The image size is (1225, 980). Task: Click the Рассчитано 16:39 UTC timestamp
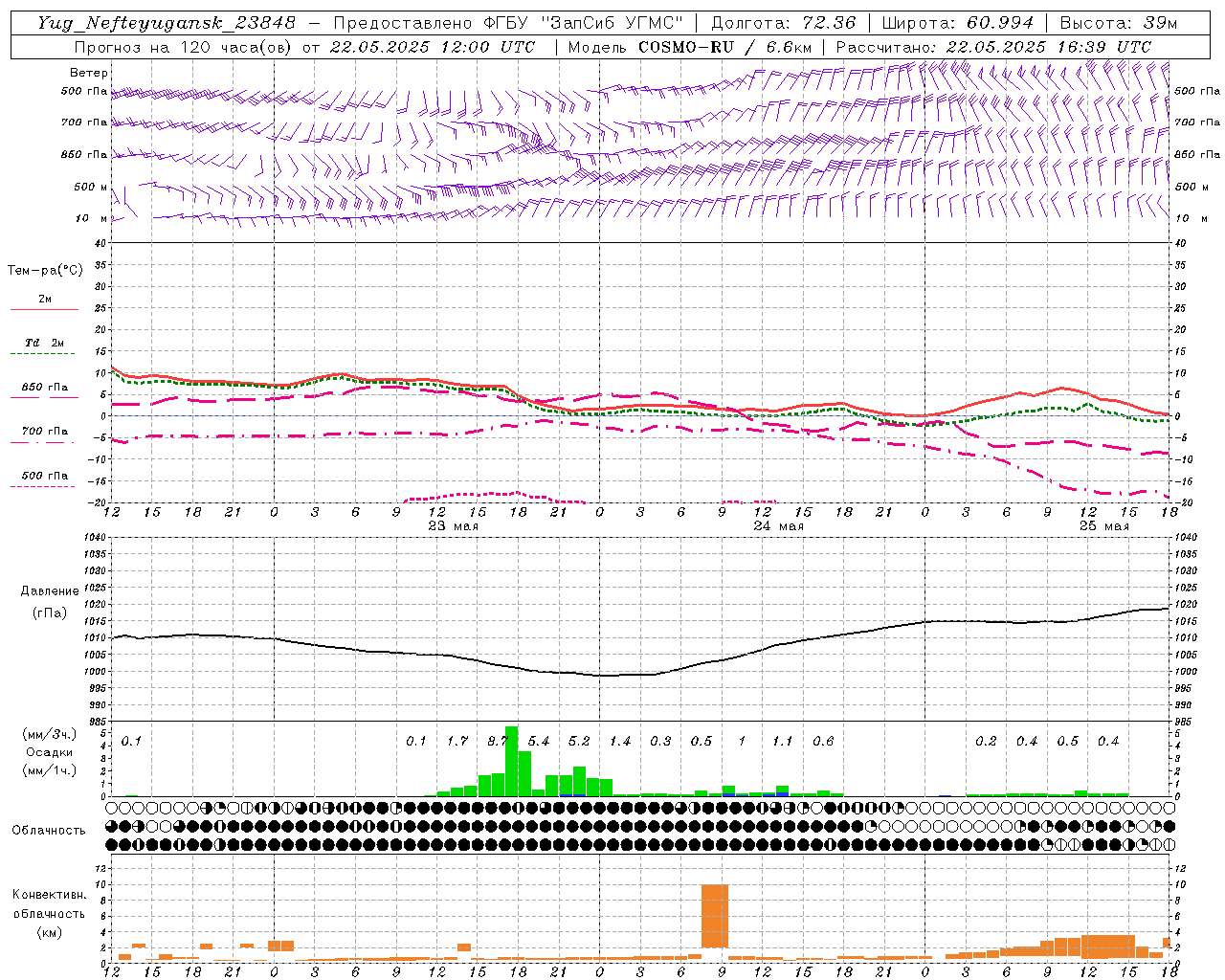(993, 47)
